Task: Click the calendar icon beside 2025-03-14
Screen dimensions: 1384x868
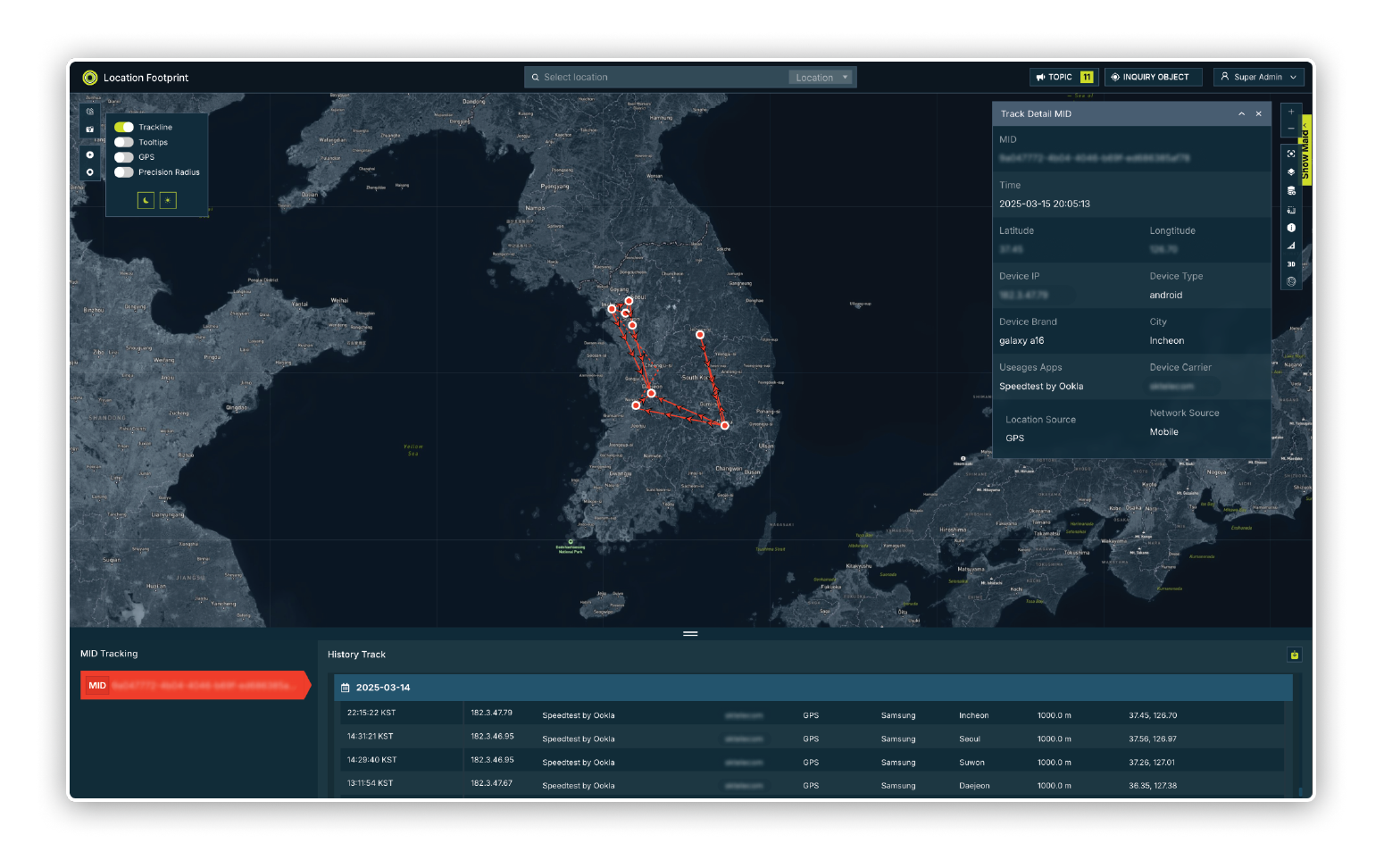Action: (x=346, y=688)
